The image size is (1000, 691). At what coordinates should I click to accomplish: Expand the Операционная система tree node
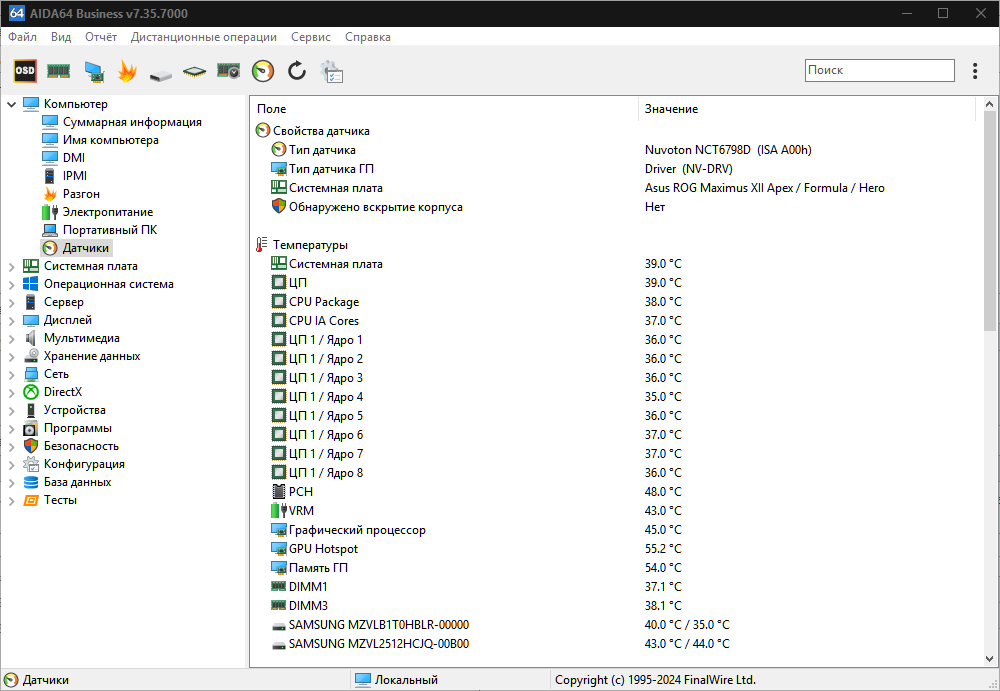coord(11,285)
